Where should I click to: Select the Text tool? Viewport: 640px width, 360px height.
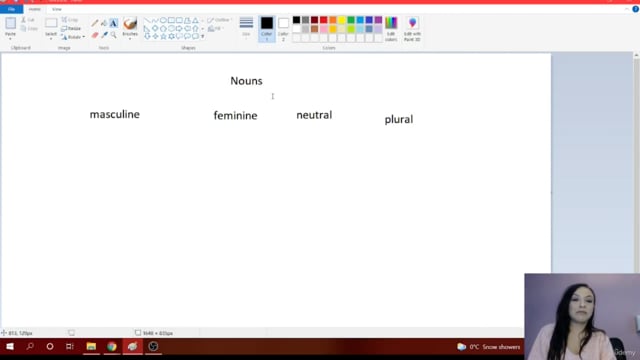tap(113, 23)
